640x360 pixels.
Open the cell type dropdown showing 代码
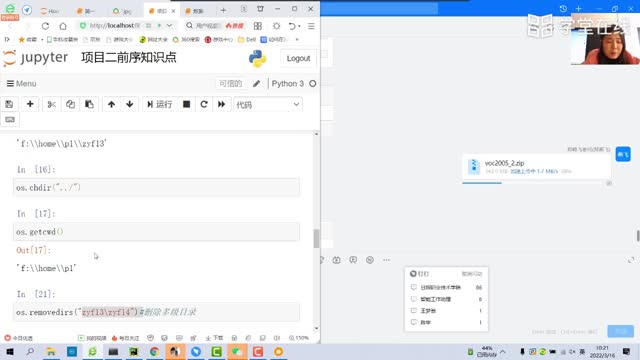click(x=268, y=104)
